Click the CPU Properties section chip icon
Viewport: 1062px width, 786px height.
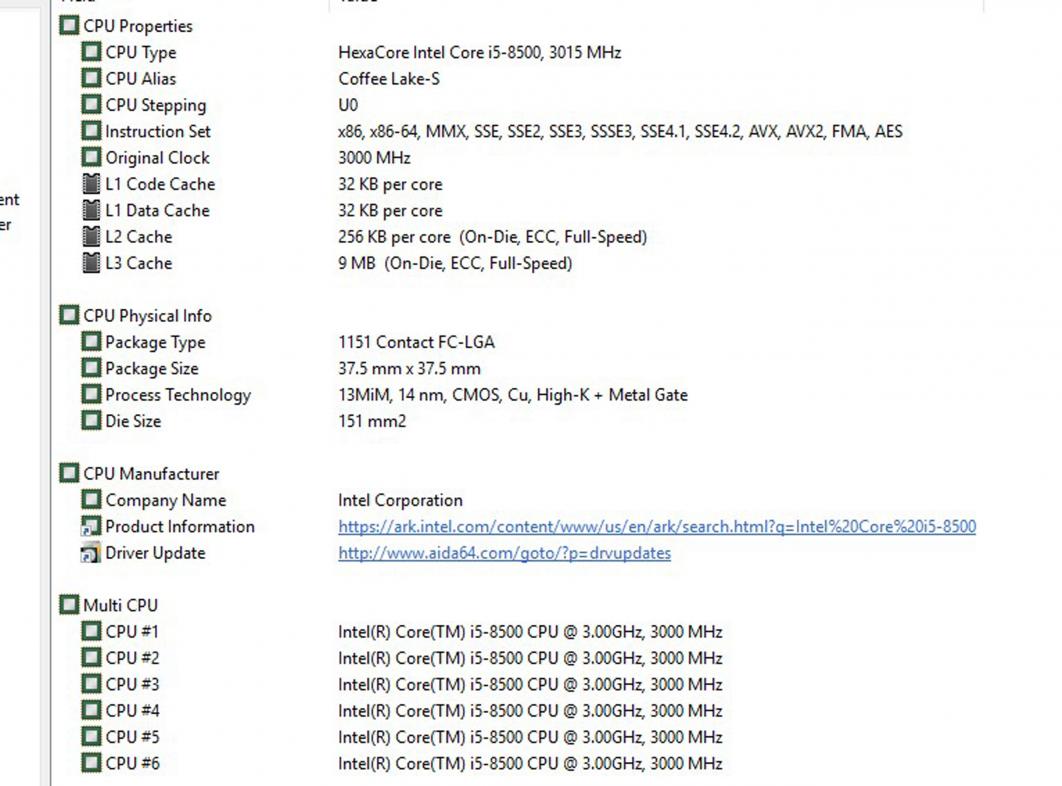pos(69,26)
